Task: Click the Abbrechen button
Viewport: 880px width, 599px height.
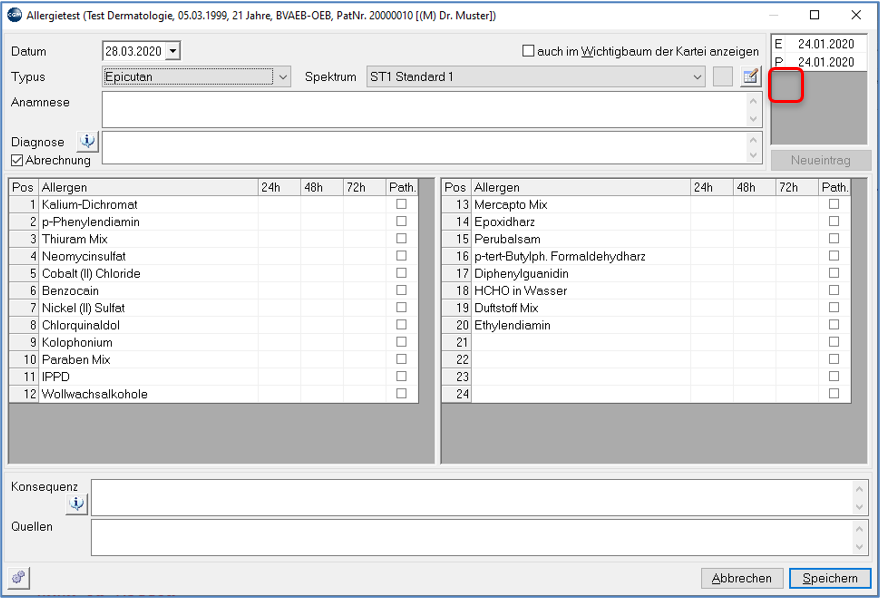Action: pyautogui.click(x=741, y=578)
